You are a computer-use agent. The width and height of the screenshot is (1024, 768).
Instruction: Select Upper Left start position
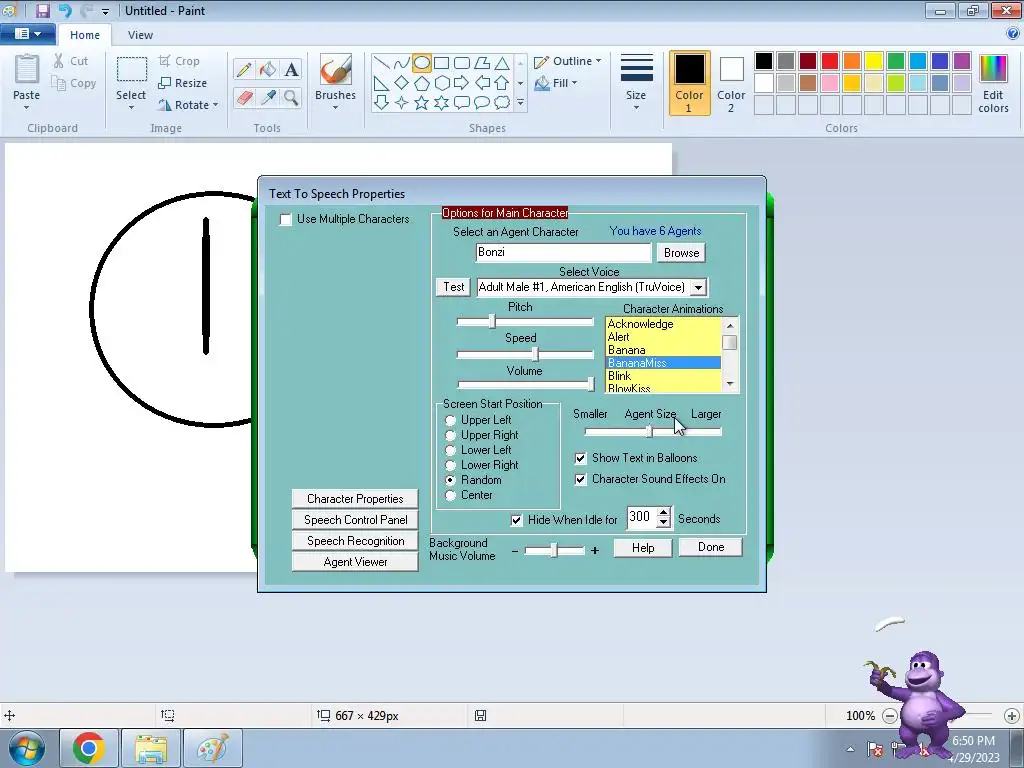coord(450,420)
